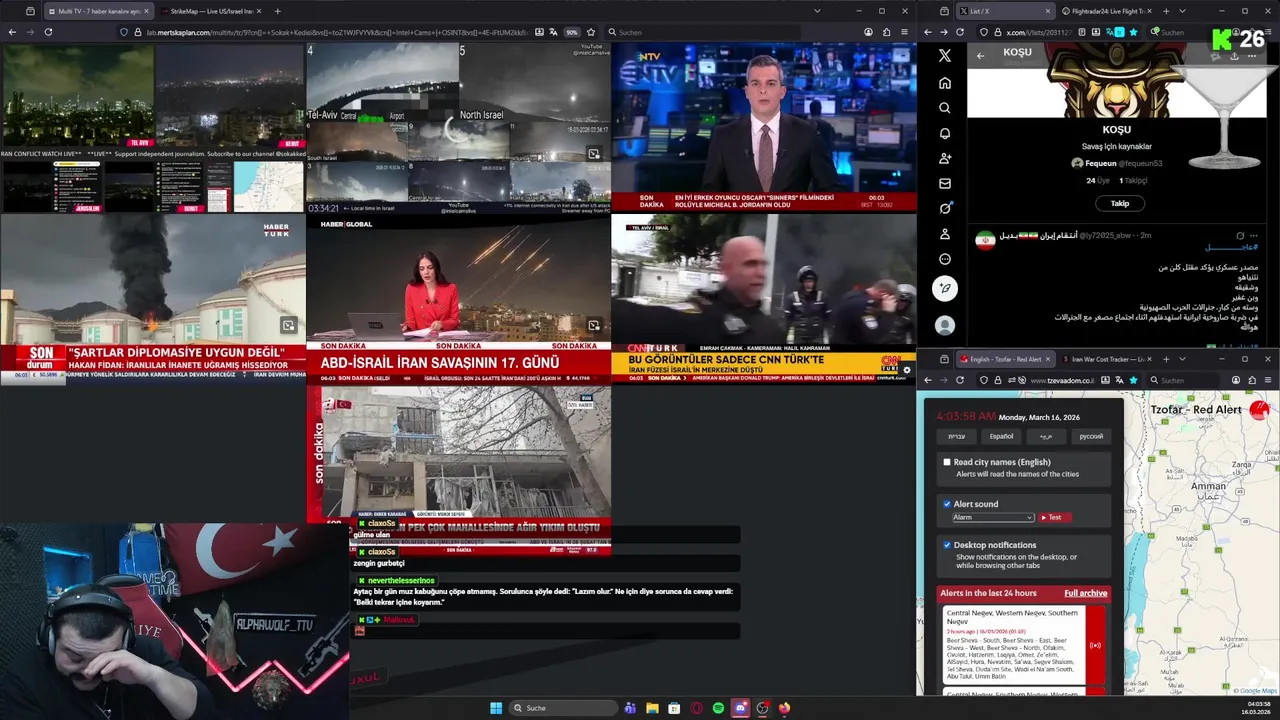This screenshot has height=720, width=1280.
Task: Expand tab list in Multi TV window
Action: 817,11
